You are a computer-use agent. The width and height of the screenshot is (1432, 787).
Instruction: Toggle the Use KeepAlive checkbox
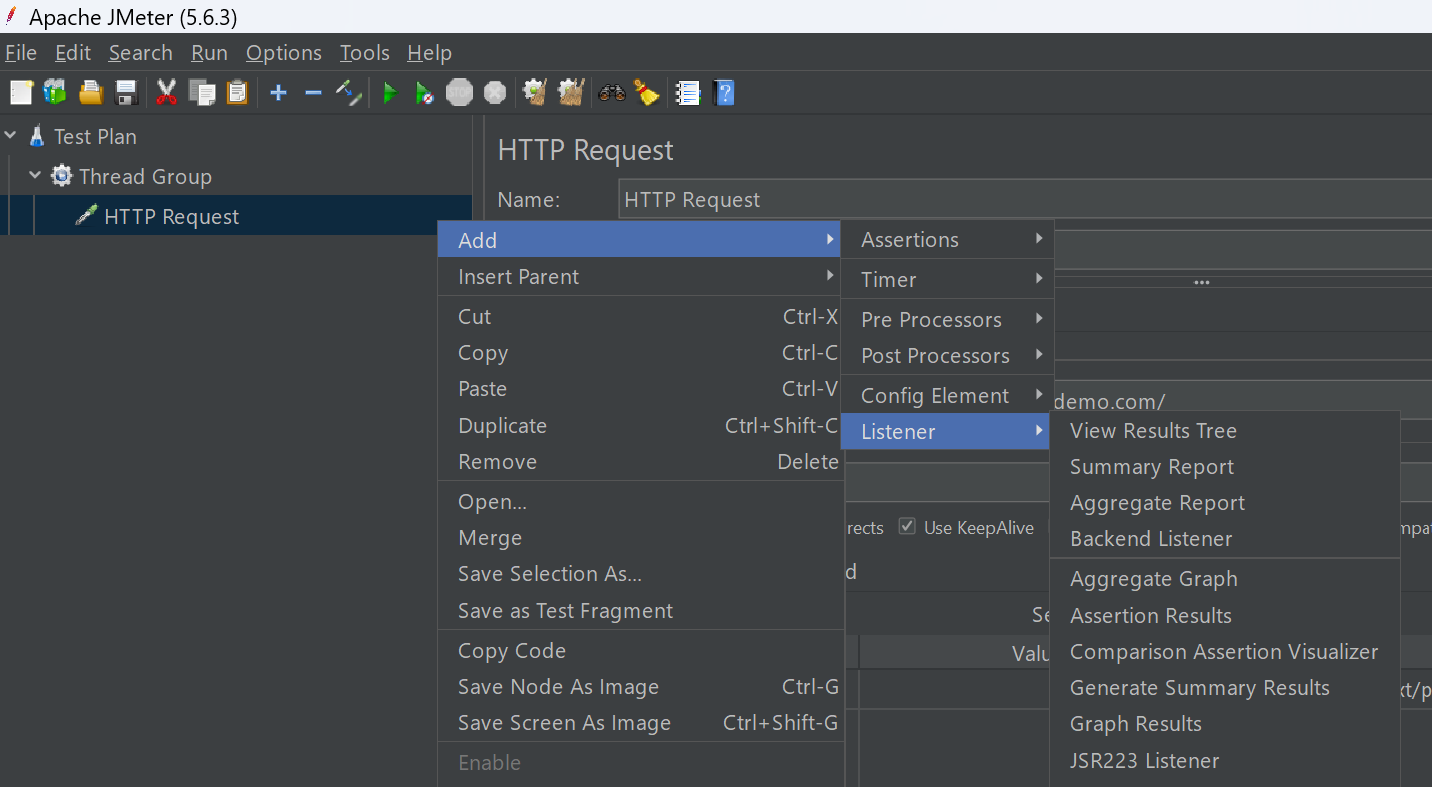(907, 527)
